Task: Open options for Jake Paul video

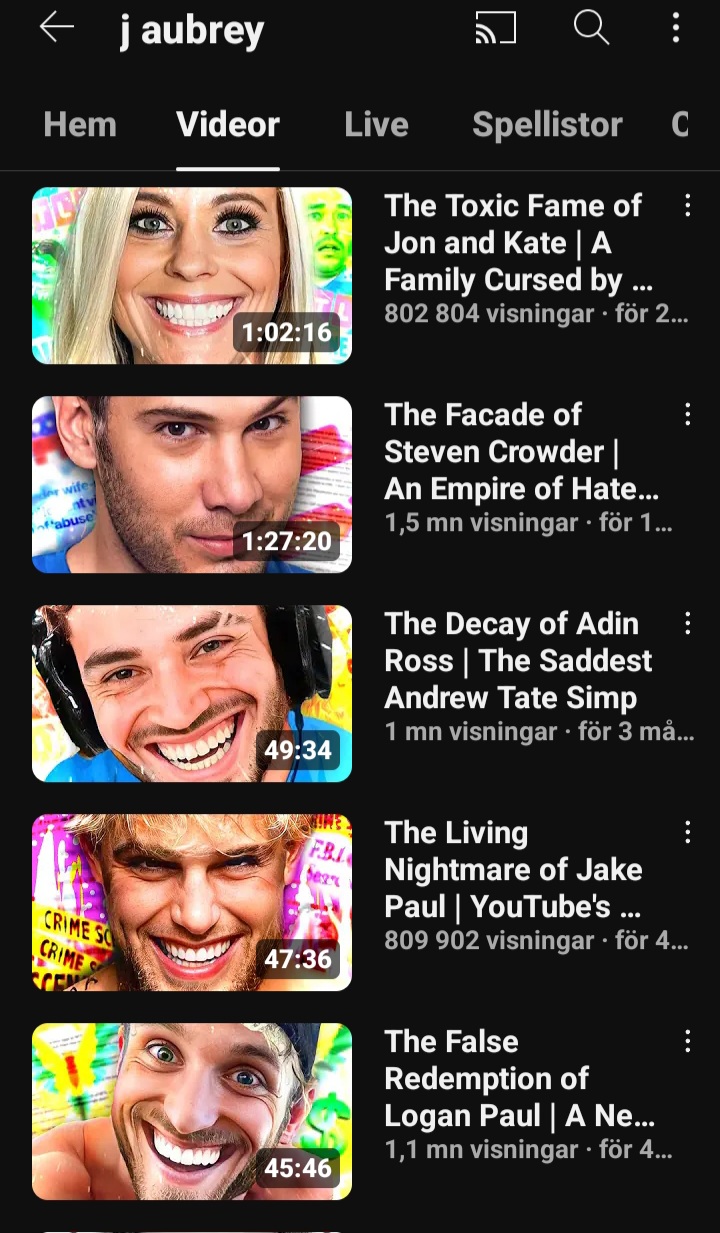Action: (x=687, y=833)
